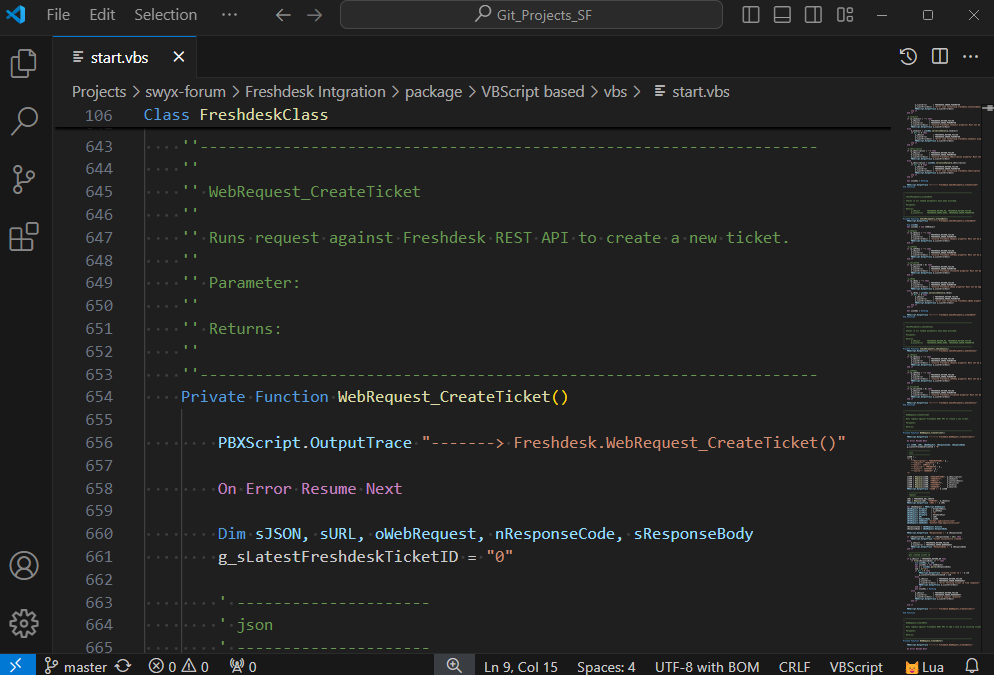Click the package breadcrumb
994x675 pixels.
(434, 92)
